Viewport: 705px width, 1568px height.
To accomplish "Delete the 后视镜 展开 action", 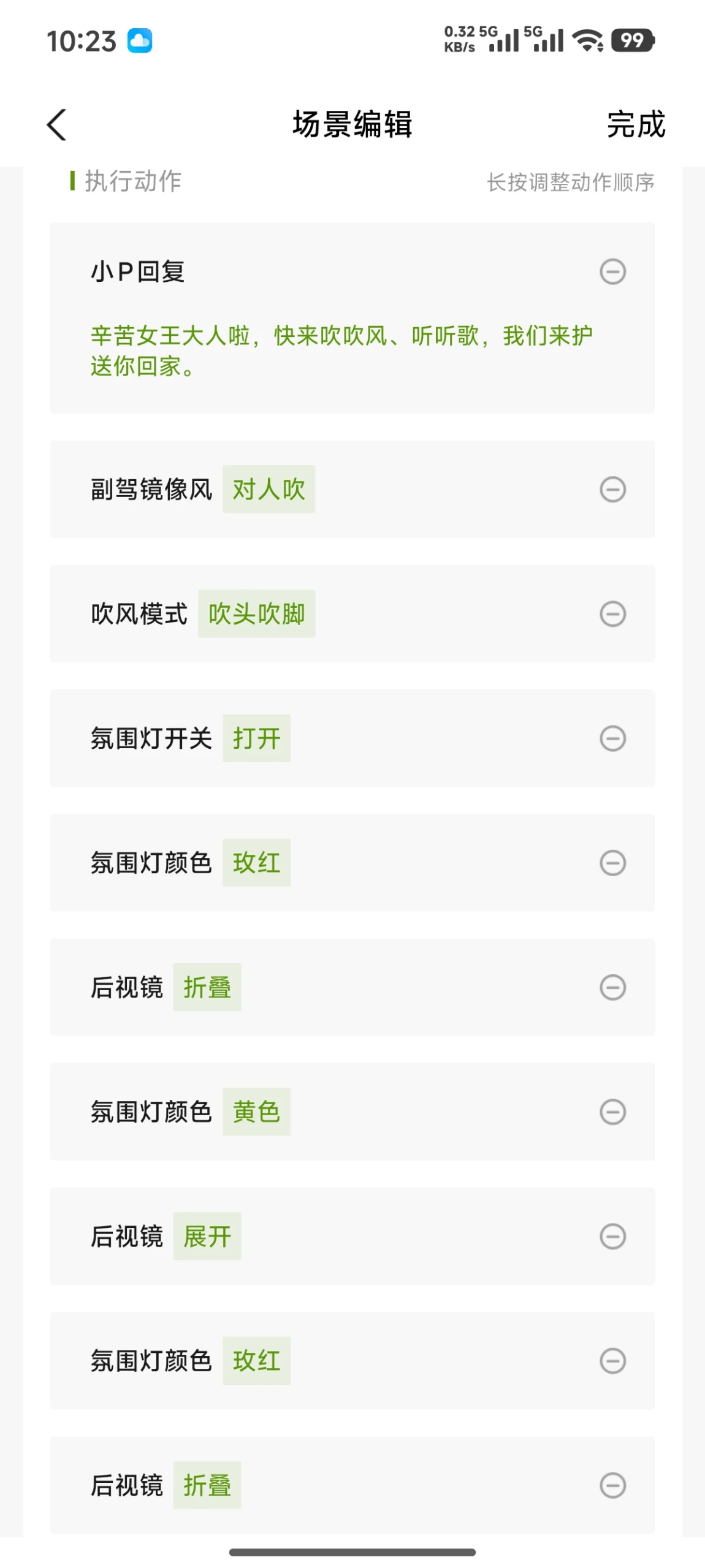I will click(x=612, y=1235).
